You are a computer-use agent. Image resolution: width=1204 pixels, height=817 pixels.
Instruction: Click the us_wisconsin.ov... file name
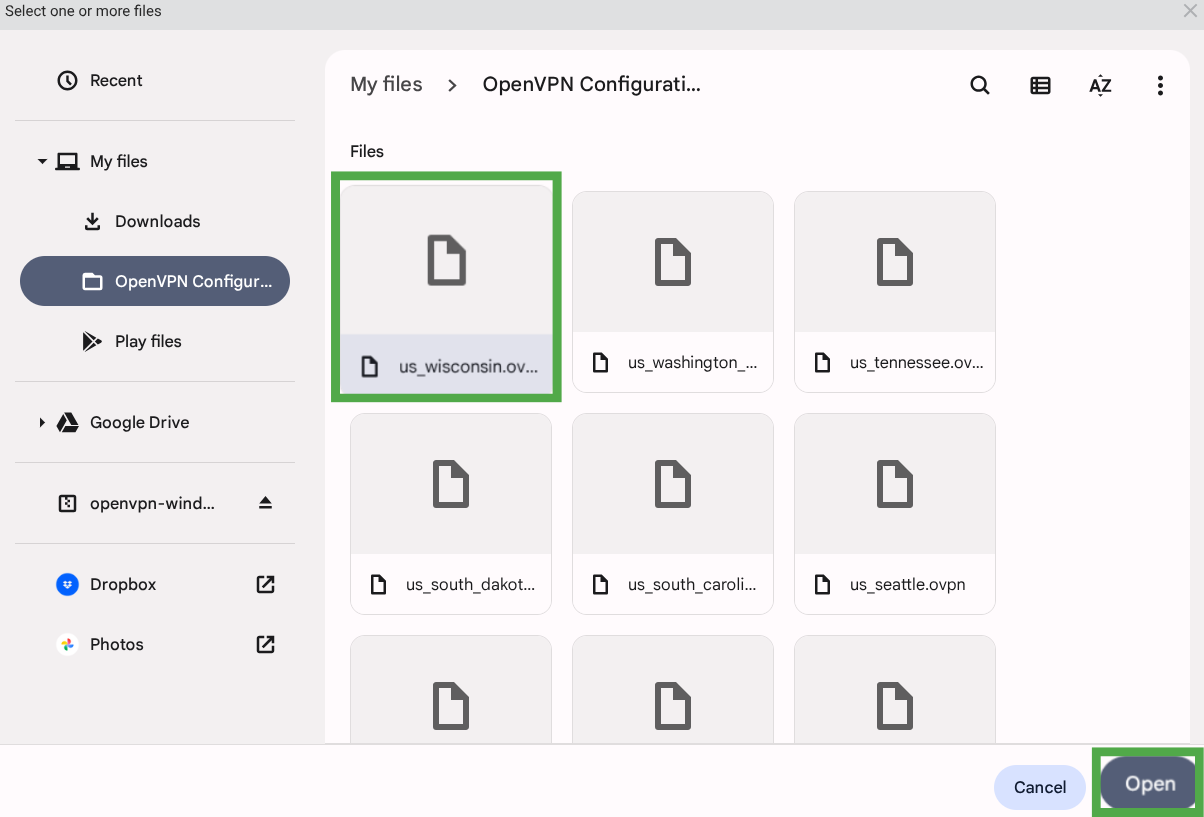point(469,366)
